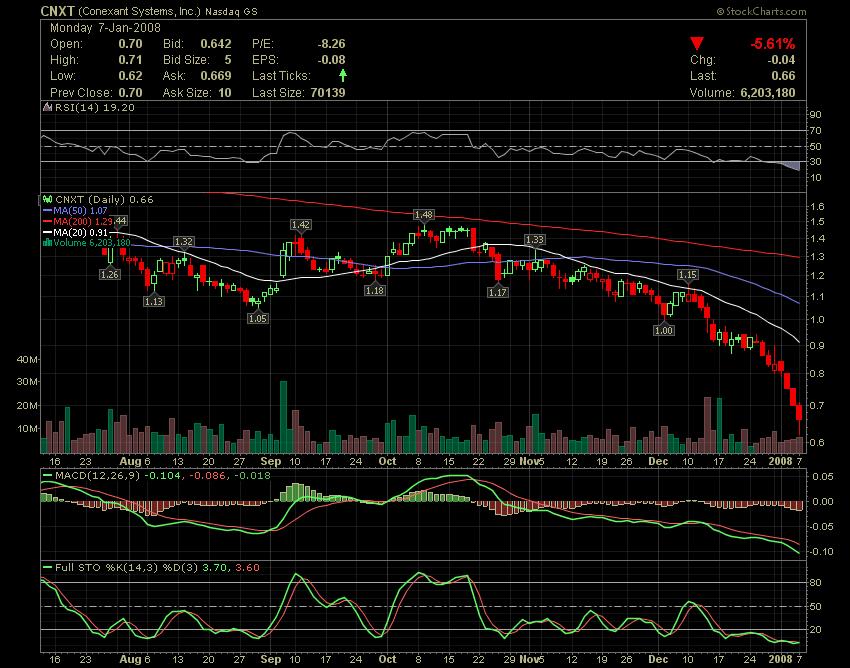Image resolution: width=850 pixels, height=668 pixels.
Task: Click the Last Size value 70139
Action: [x=328, y=93]
